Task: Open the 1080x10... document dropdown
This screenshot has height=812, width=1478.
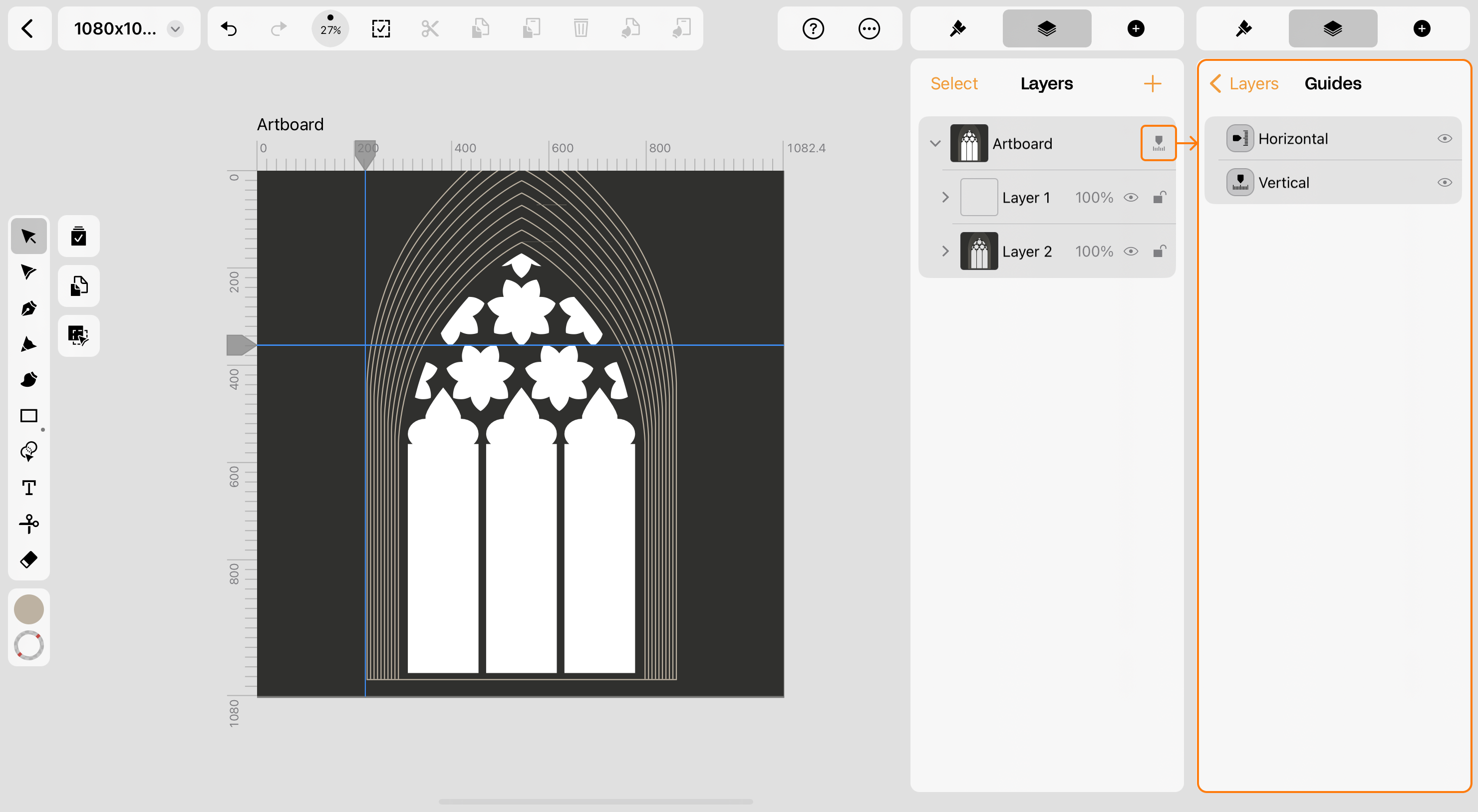Action: tap(175, 28)
